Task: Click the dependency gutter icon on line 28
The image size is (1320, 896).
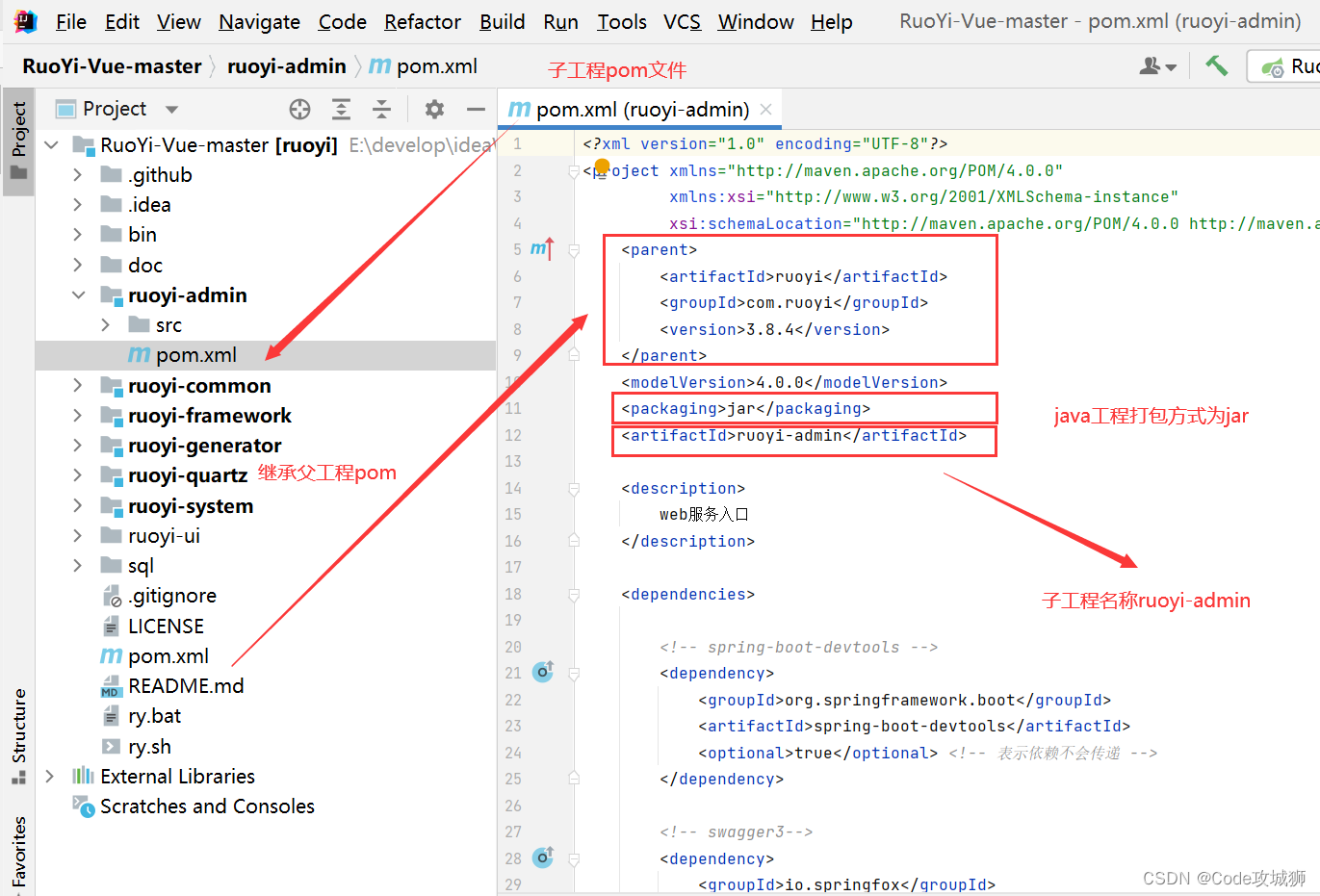Action: pyautogui.click(x=543, y=858)
